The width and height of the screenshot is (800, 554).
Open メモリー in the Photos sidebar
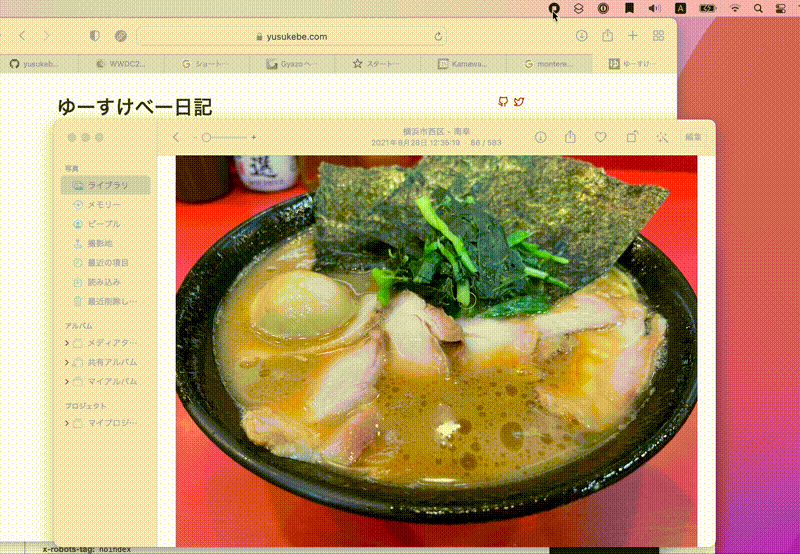[x=106, y=205]
